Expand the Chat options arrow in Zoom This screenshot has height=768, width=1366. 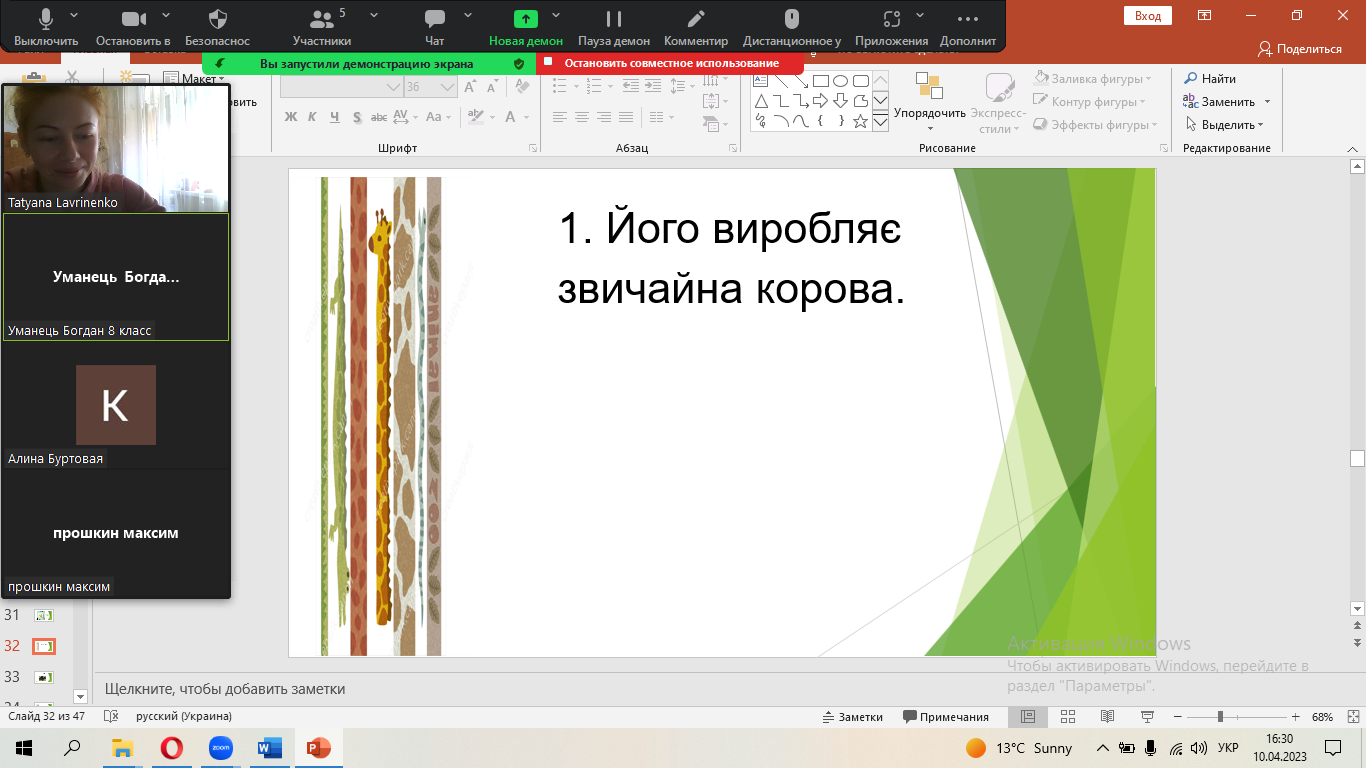(x=466, y=15)
